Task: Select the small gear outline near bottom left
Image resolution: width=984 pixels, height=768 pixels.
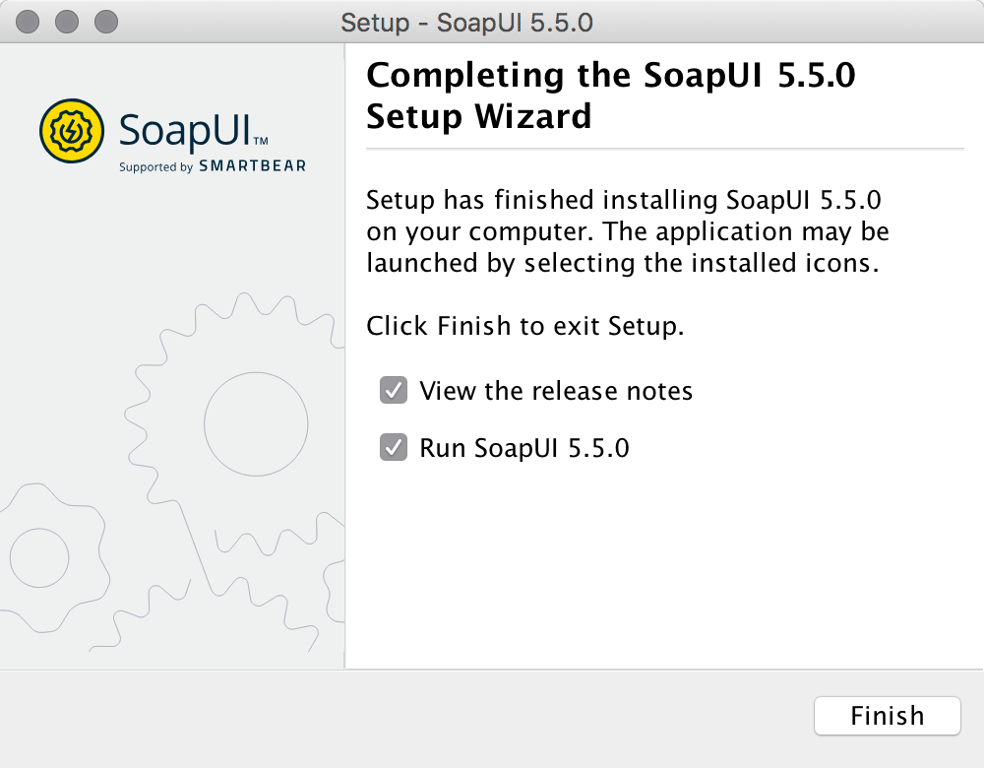Action: pos(40,558)
